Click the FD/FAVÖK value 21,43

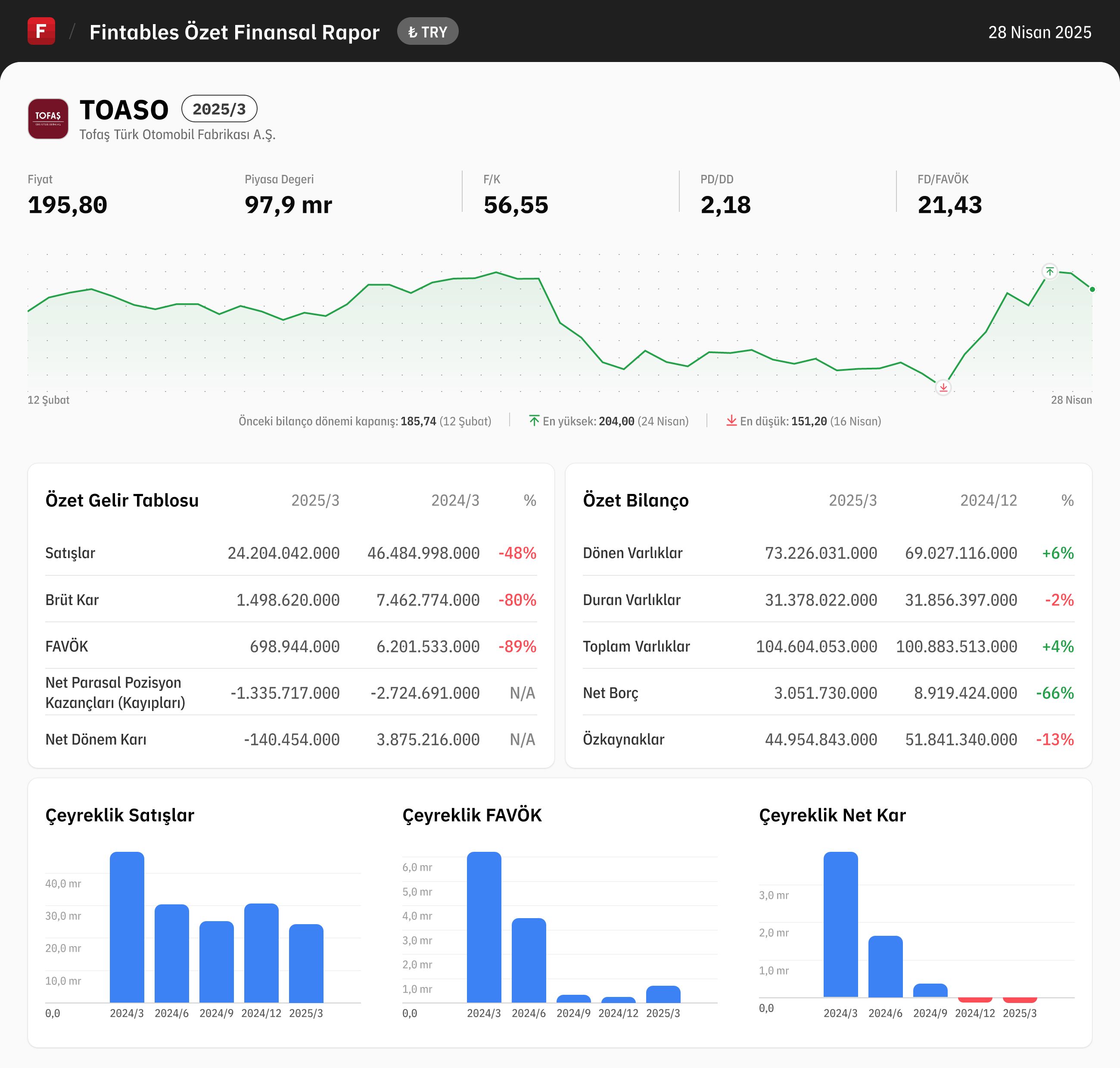coord(950,205)
